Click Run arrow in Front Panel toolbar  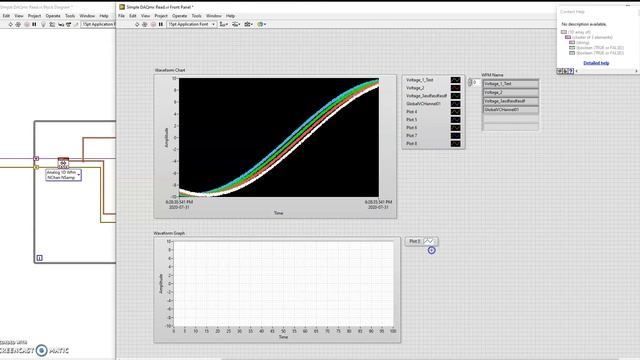137,24
